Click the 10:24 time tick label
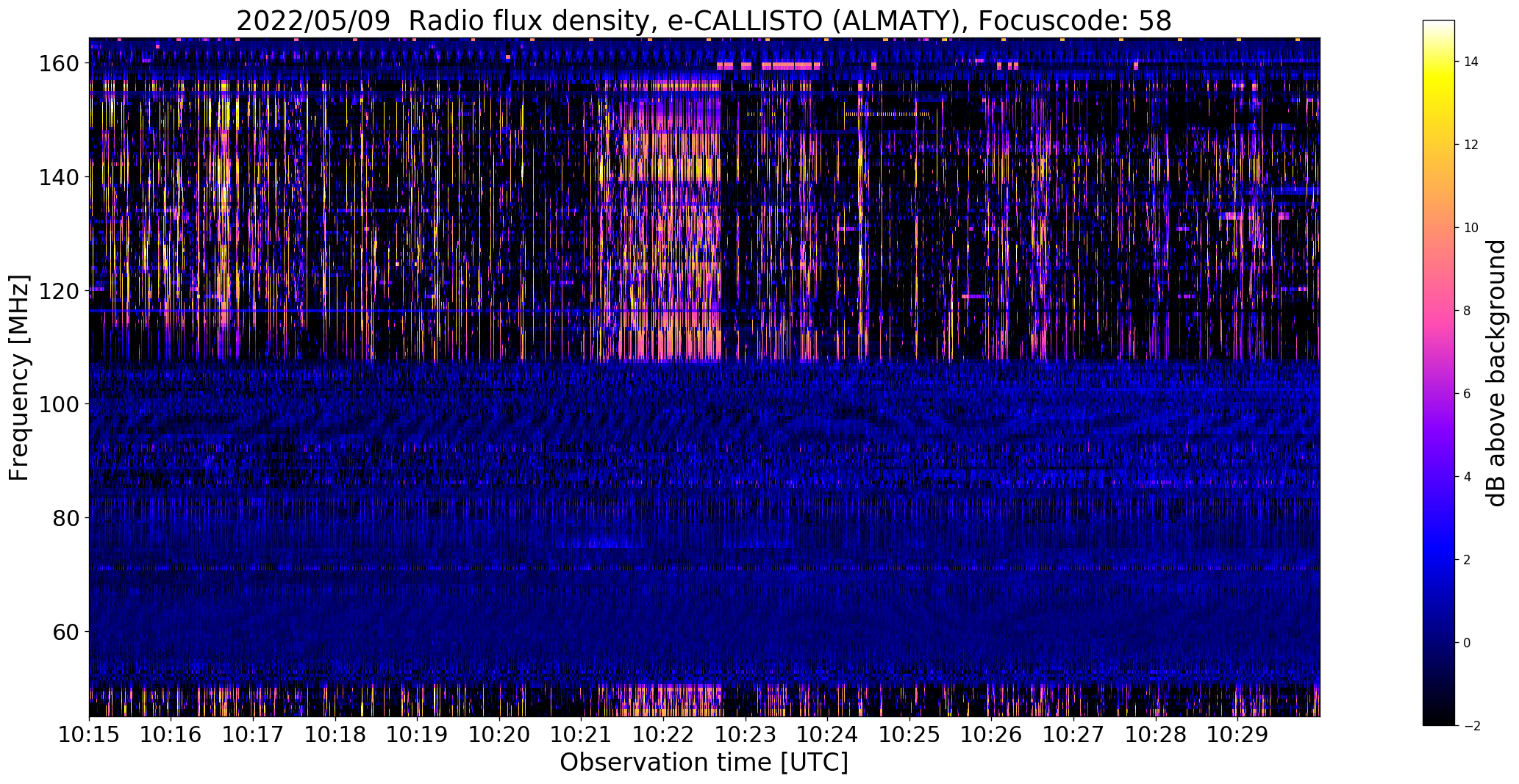Screen dimensions: 1519x784 [827, 734]
